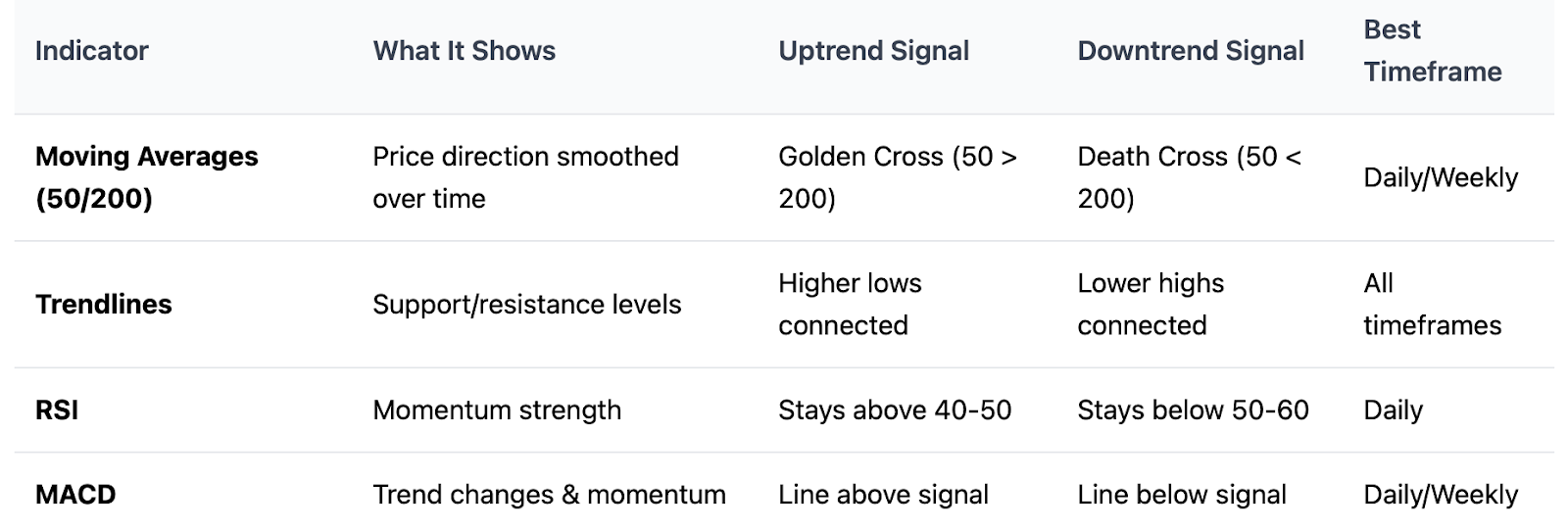The height and width of the screenshot is (530, 1568).
Task: Click the MACD row label
Action: [75, 495]
